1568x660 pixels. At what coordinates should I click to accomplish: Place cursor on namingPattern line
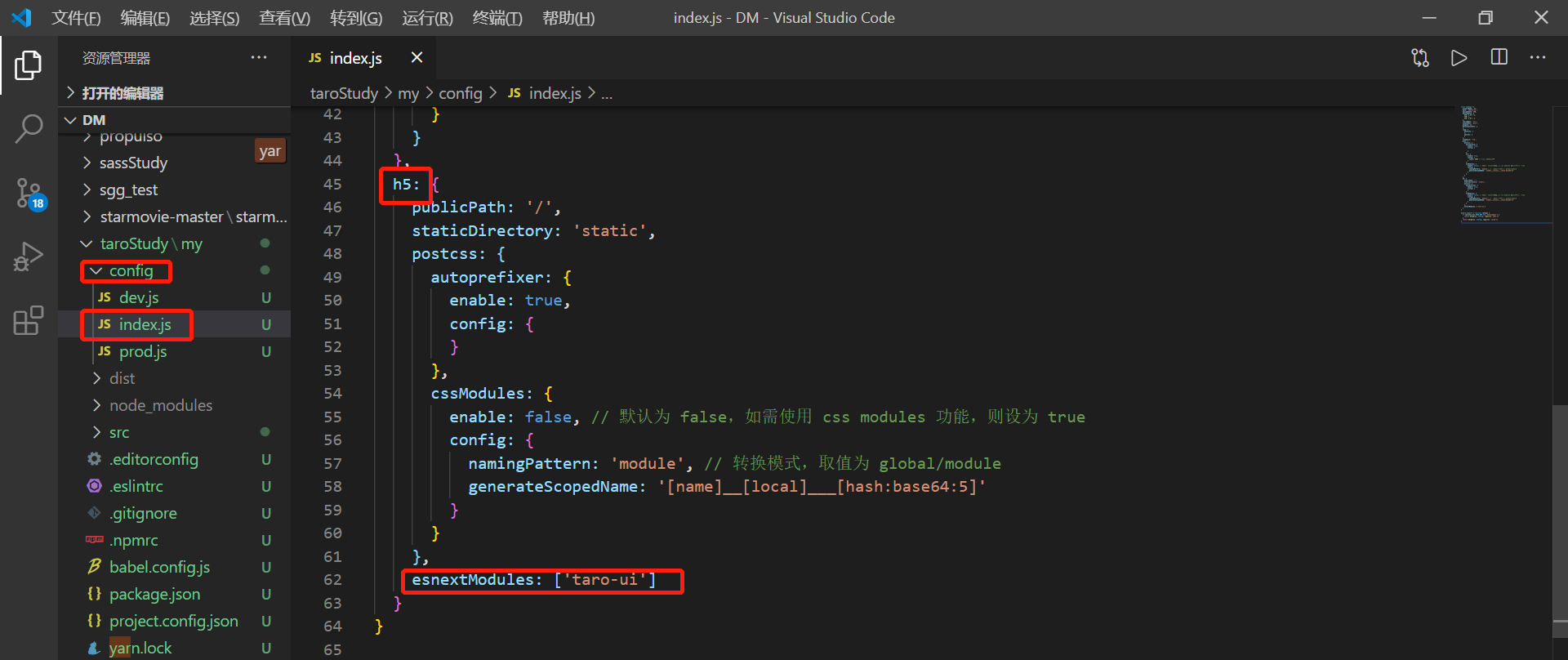click(734, 463)
